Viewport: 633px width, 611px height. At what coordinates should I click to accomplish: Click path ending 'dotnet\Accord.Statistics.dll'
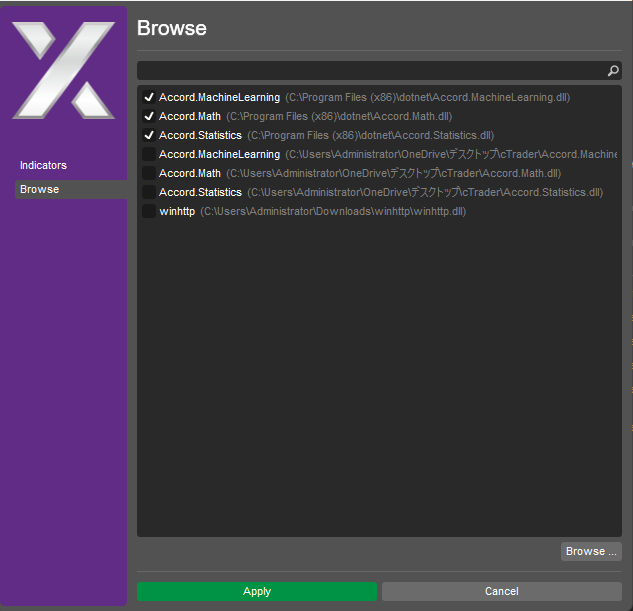370,136
